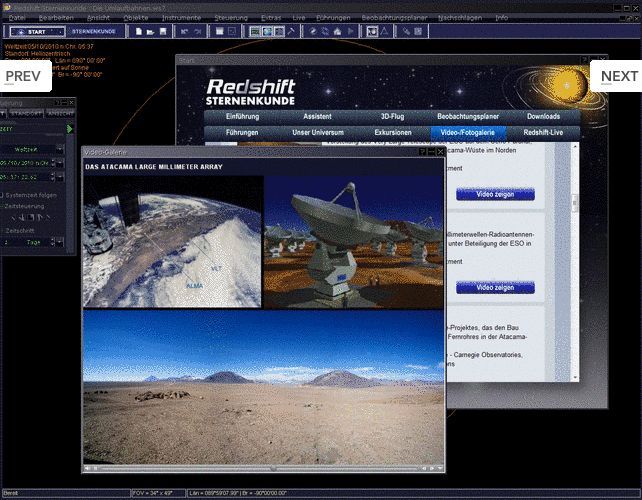Select the Führungen tab in Start window

click(x=242, y=133)
